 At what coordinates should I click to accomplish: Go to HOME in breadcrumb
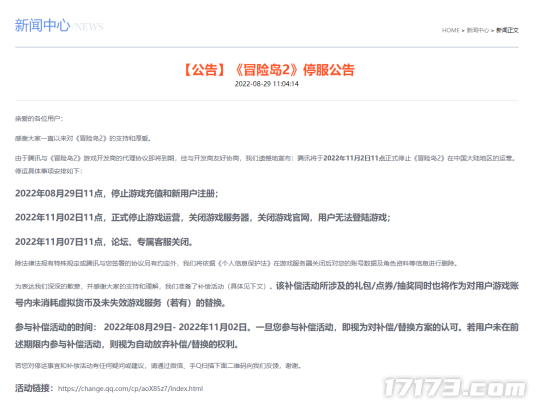pyautogui.click(x=450, y=30)
